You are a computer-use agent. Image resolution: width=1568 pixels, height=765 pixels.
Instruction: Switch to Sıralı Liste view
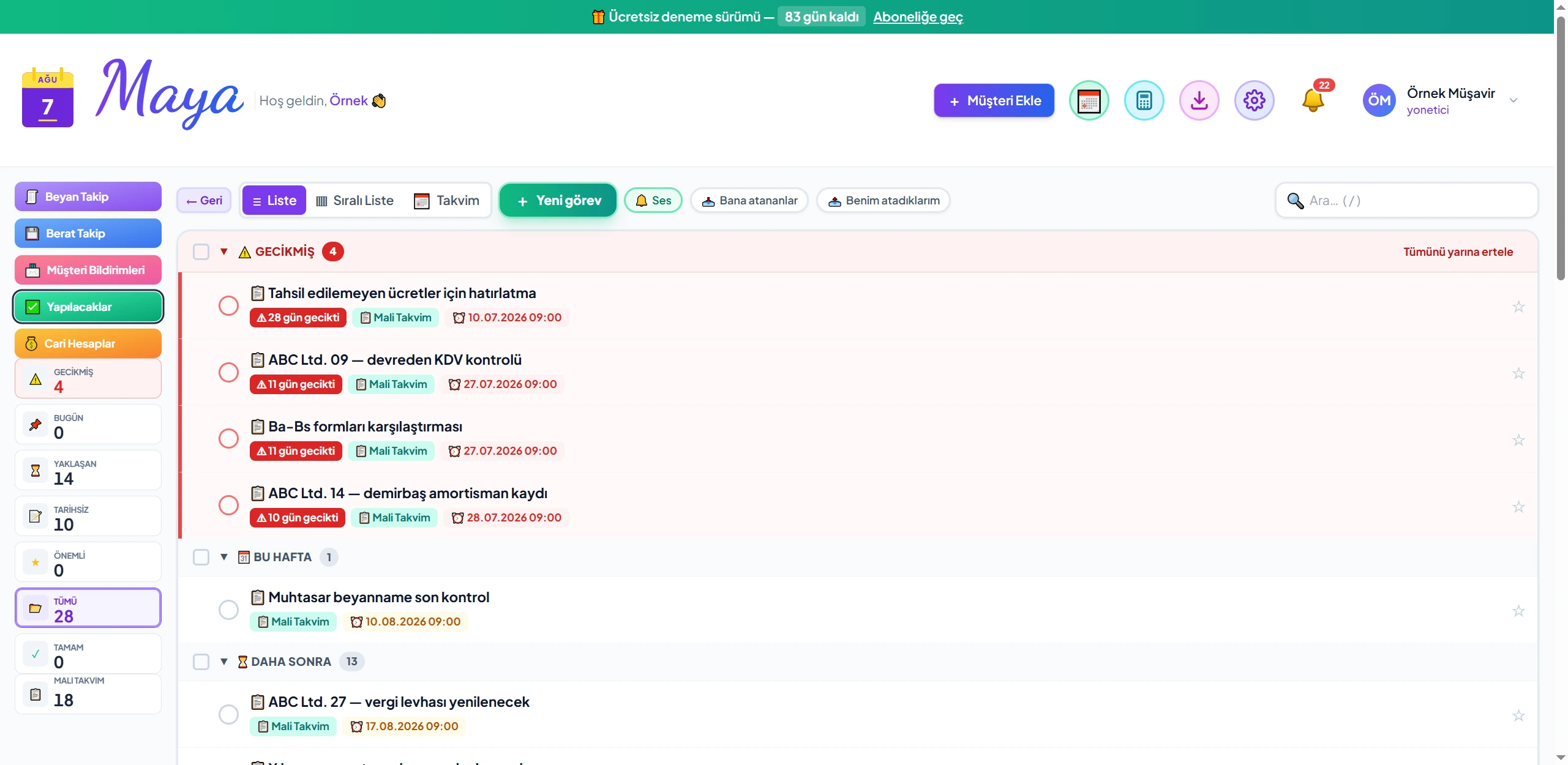coord(354,201)
